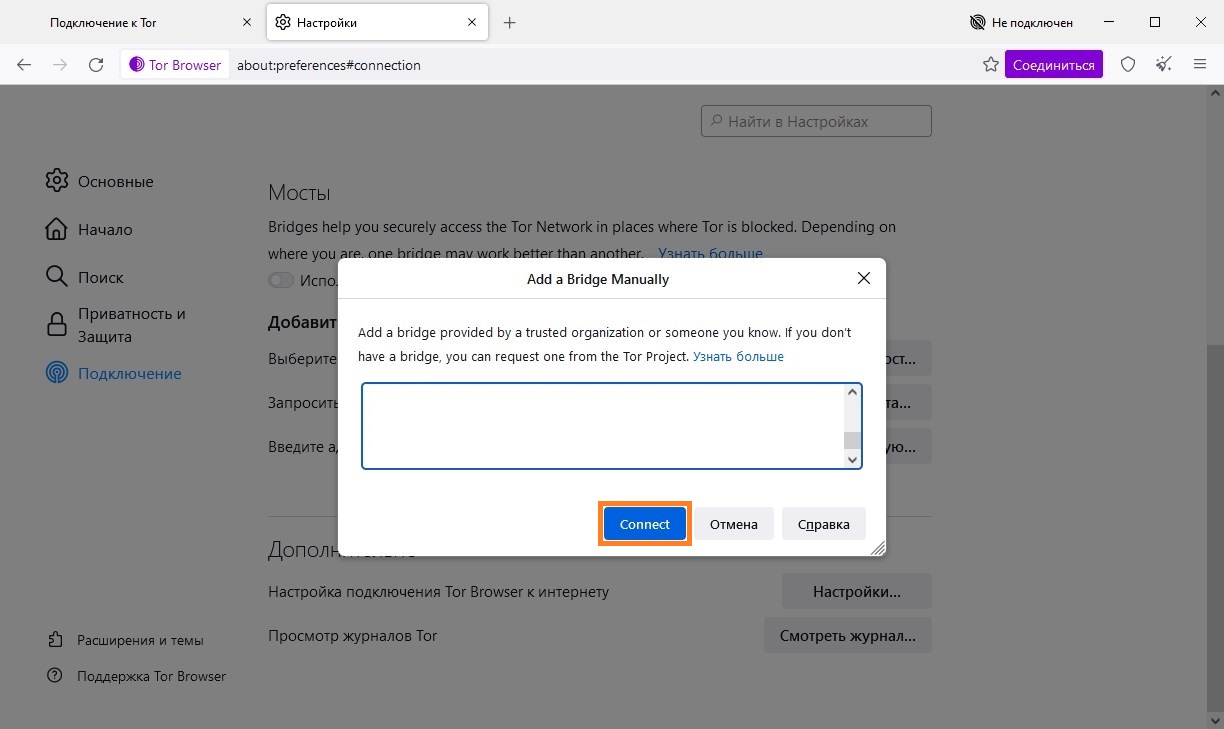Open Расширения и темы link
The height and width of the screenshot is (729, 1224).
point(125,640)
